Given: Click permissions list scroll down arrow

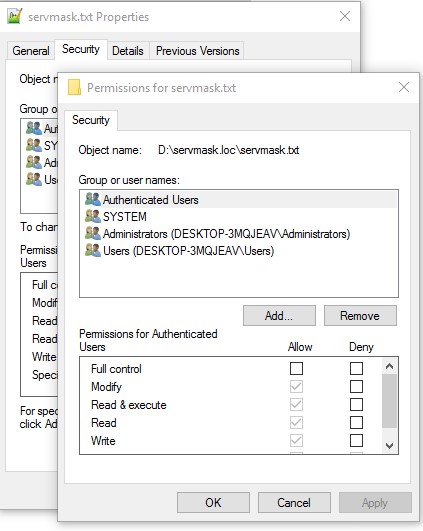Looking at the screenshot, I should point(389,446).
